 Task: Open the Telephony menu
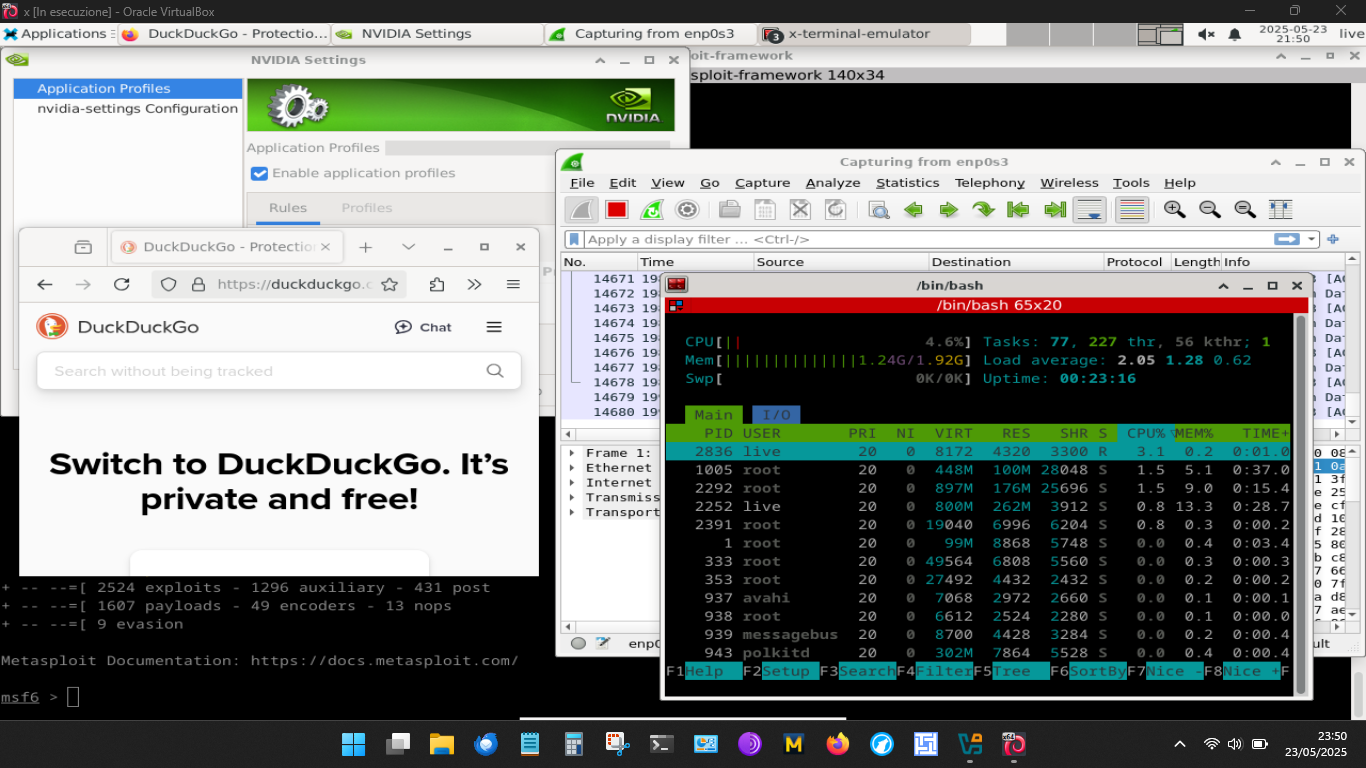[989, 183]
